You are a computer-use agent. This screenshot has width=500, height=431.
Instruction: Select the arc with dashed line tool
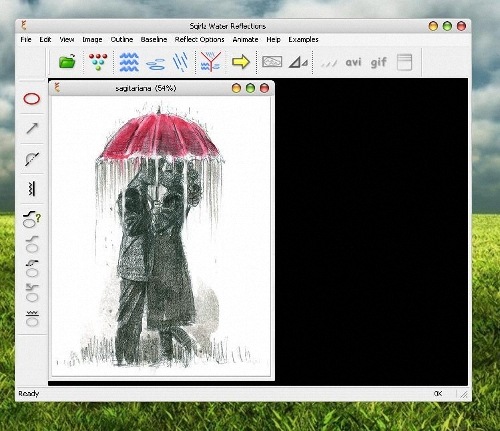coord(32,159)
